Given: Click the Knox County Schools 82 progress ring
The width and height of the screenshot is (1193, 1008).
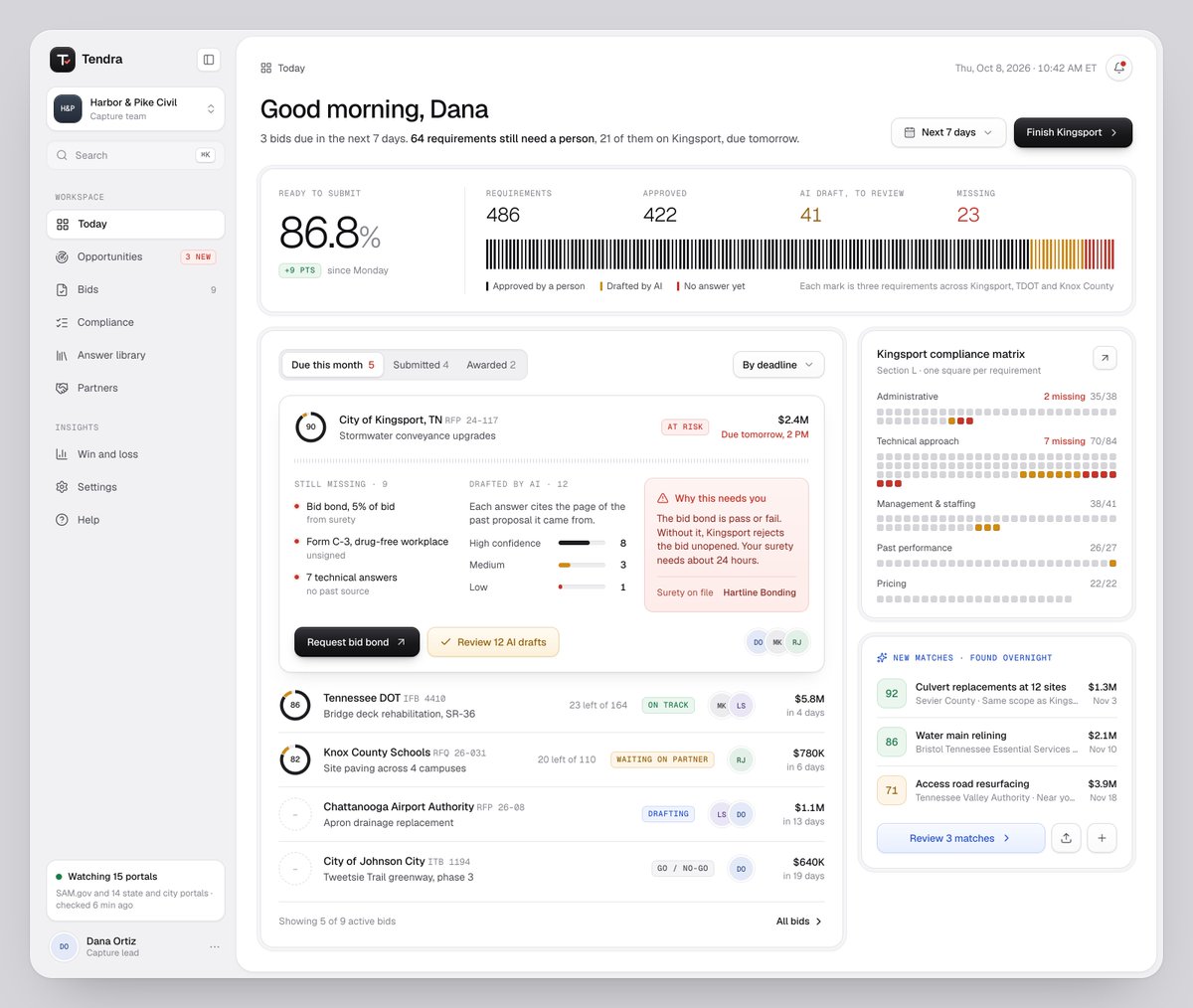Looking at the screenshot, I should coord(295,759).
